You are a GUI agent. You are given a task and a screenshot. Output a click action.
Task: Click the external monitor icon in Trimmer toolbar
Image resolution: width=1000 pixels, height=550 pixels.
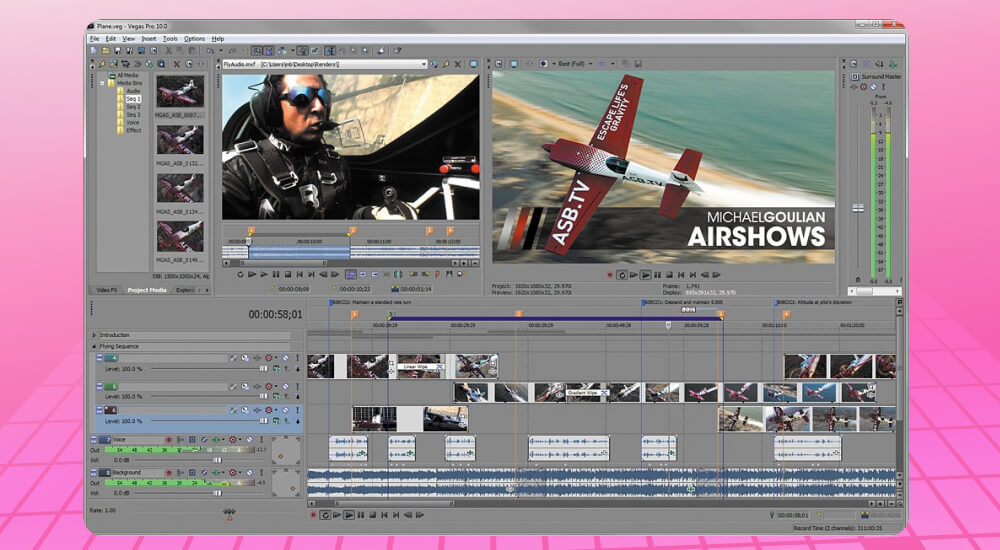[x=473, y=64]
